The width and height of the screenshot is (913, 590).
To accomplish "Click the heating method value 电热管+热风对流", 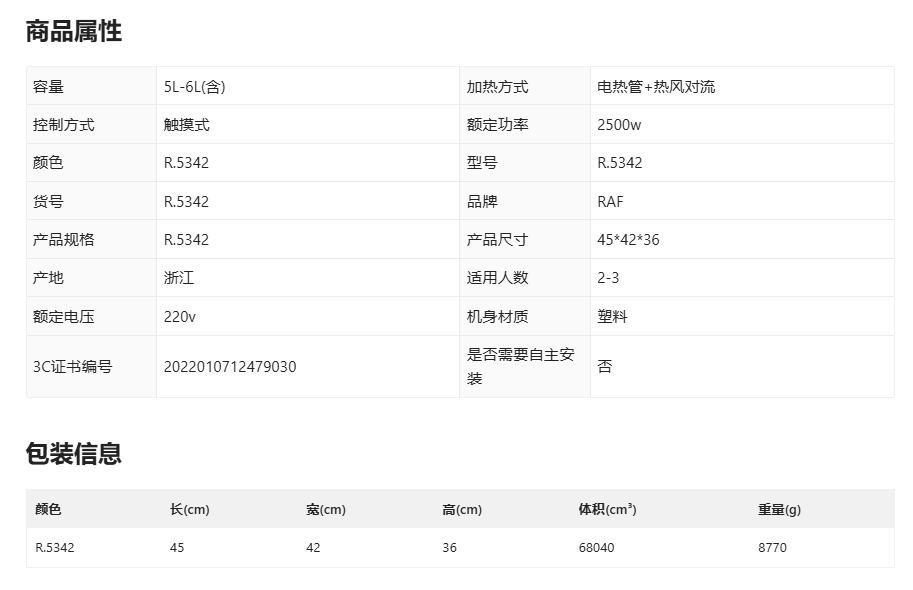I will [x=656, y=87].
